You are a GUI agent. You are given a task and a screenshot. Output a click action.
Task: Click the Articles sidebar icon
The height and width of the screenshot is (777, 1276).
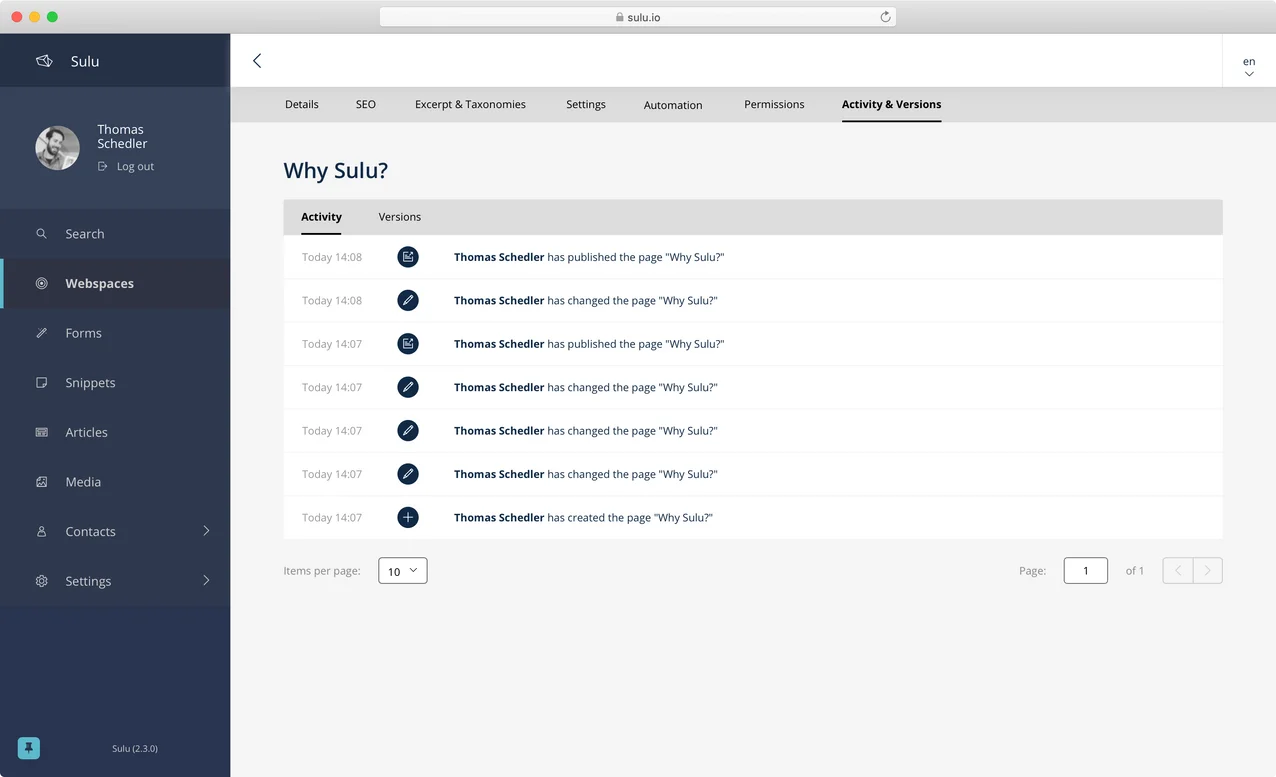[x=42, y=432]
